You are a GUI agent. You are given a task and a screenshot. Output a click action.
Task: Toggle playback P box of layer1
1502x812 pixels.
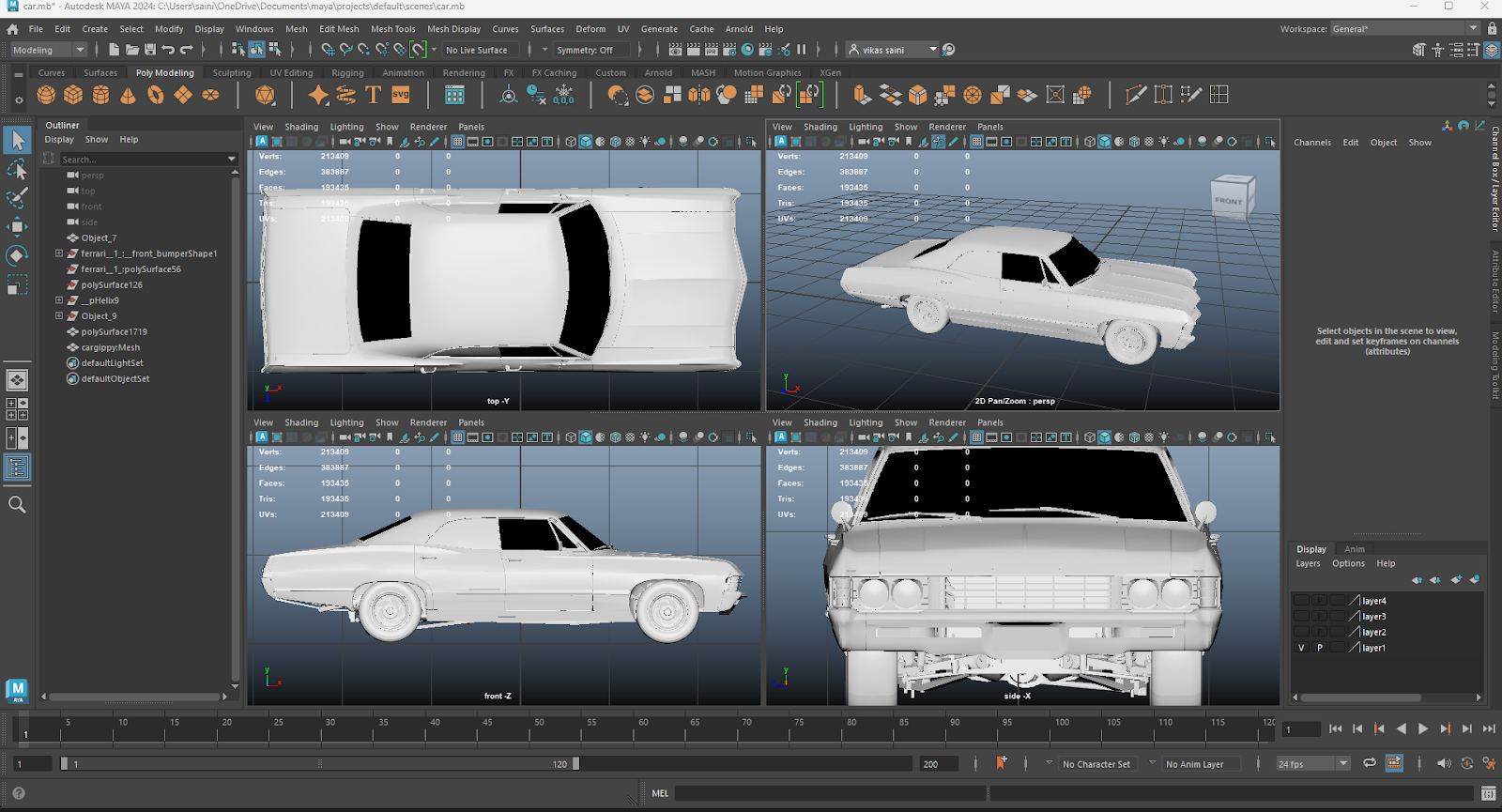point(1320,648)
